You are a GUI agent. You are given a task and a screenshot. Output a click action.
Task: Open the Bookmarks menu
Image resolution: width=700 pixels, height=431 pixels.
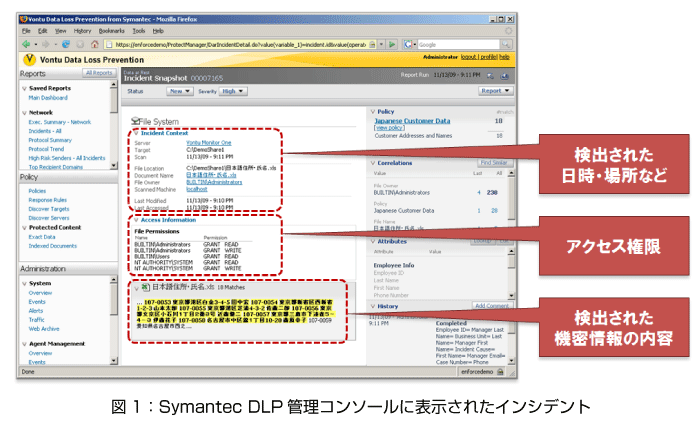112,31
